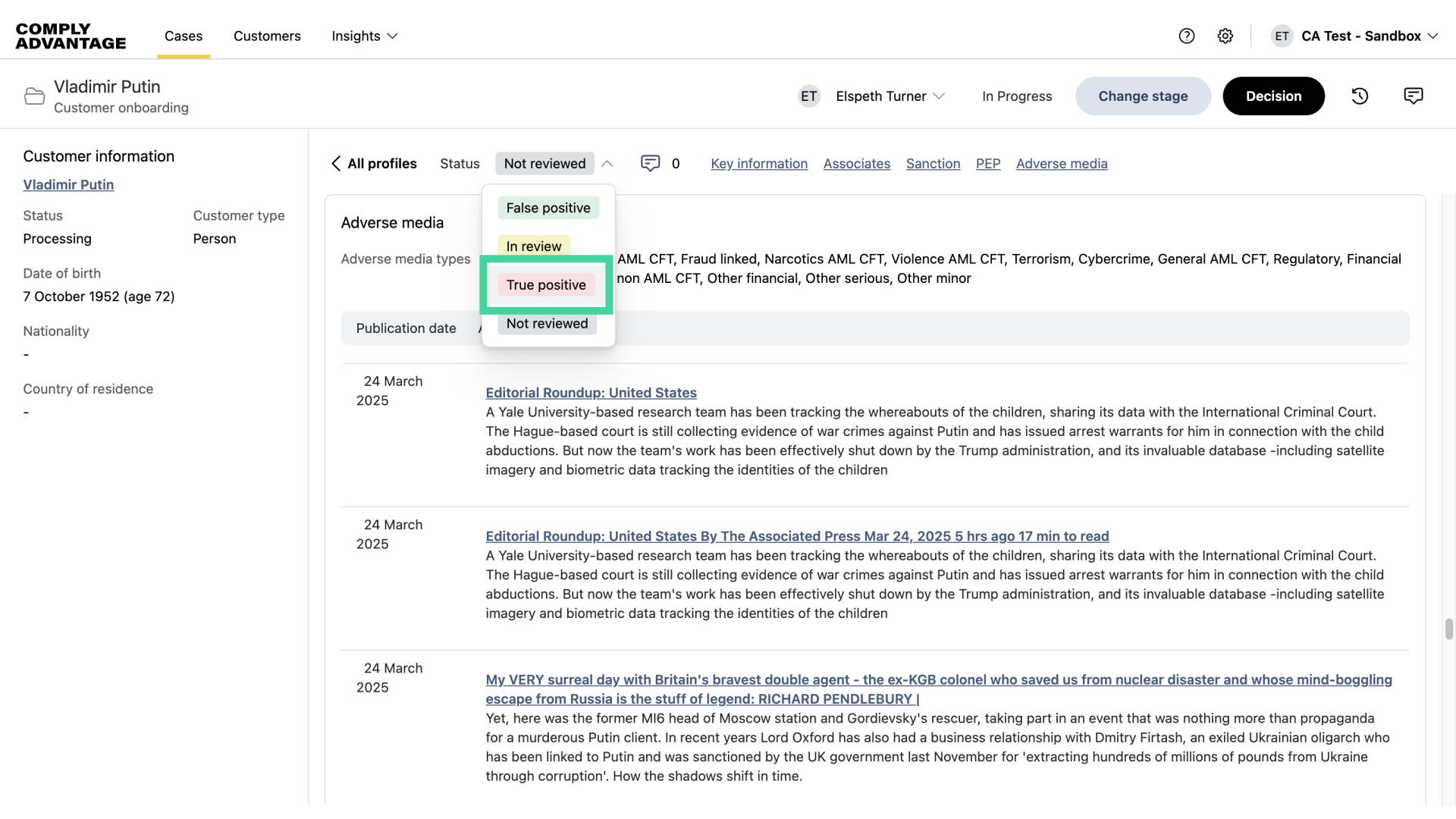Switch to the Customers tab
This screenshot has width=1456, height=819.
[x=267, y=36]
